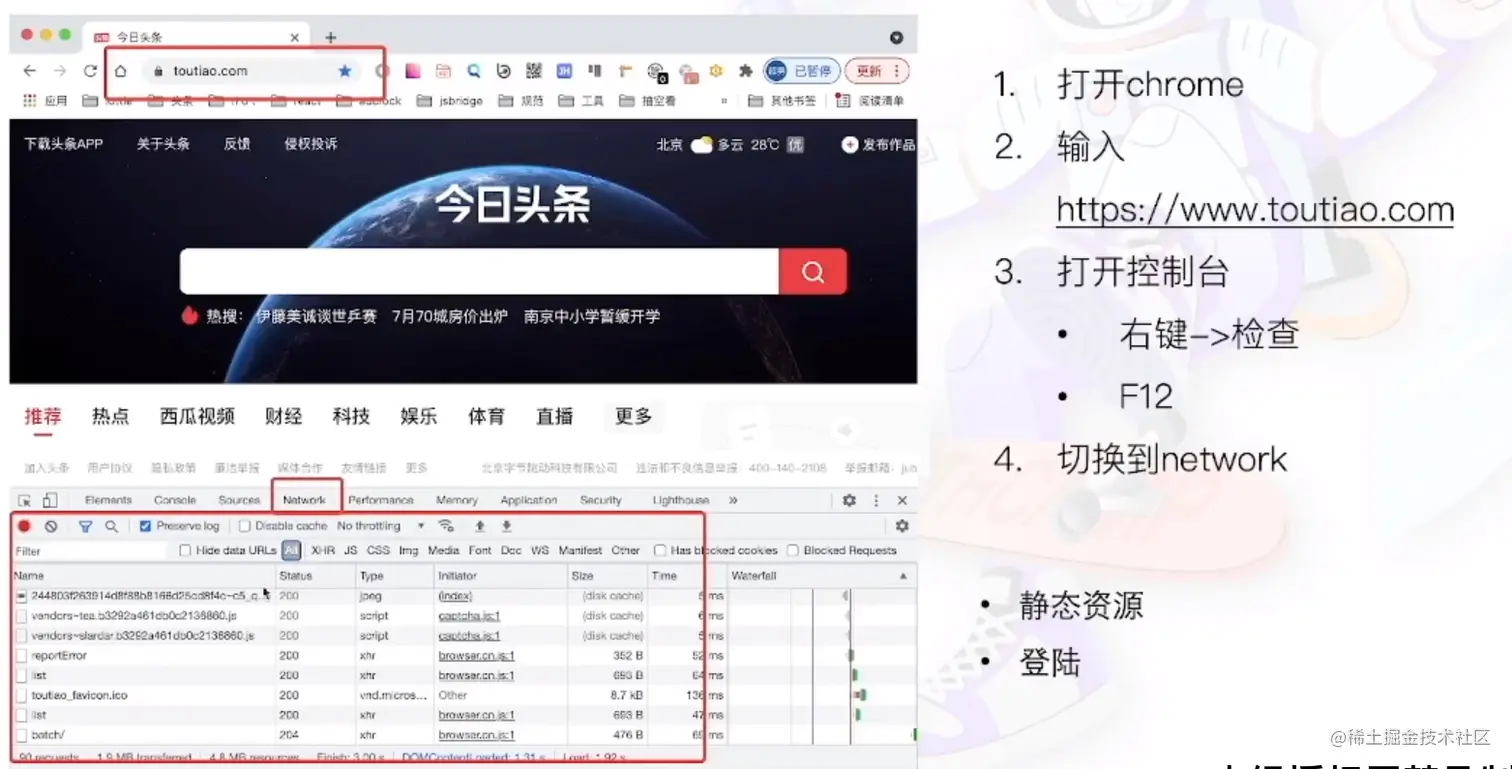
Task: Reload the toutiao page
Action: [x=90, y=71]
